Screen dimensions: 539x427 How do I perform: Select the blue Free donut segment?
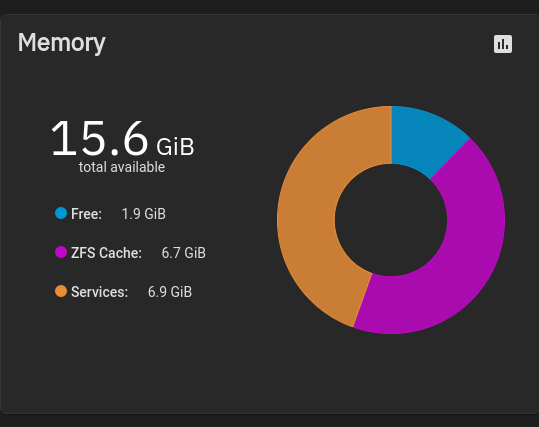click(x=424, y=139)
